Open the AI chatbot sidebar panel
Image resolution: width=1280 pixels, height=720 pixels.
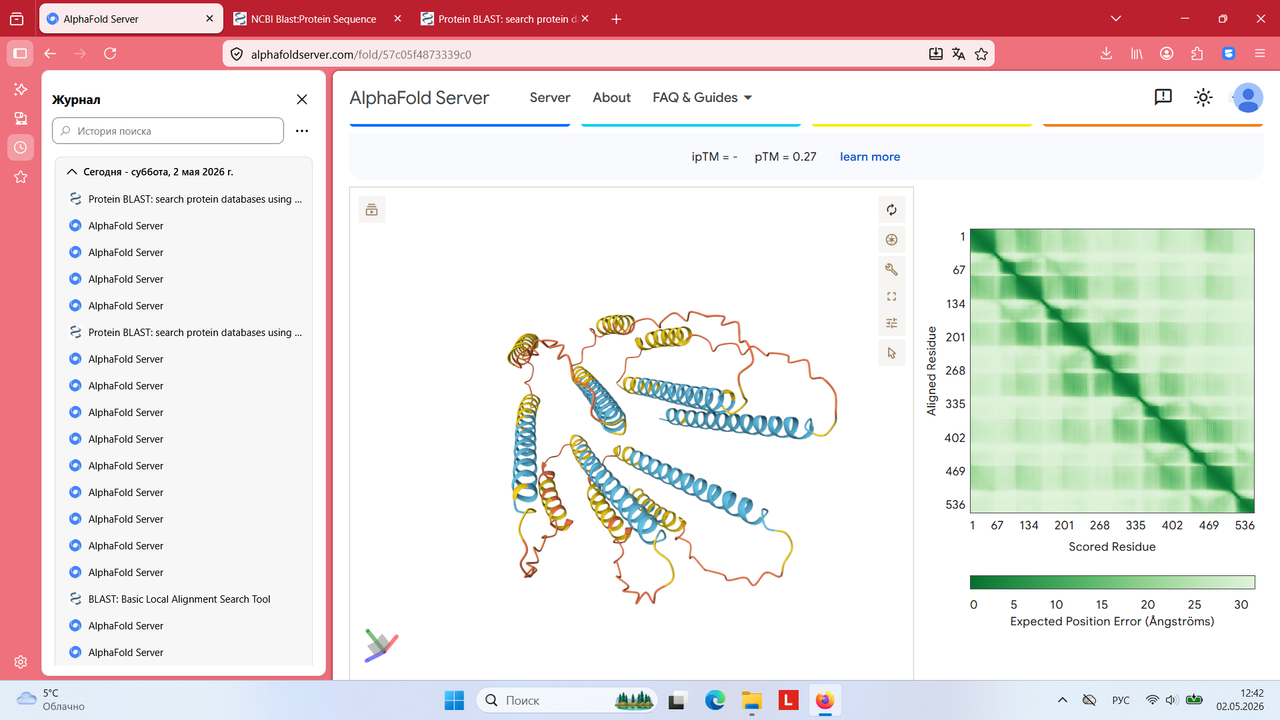(20, 89)
